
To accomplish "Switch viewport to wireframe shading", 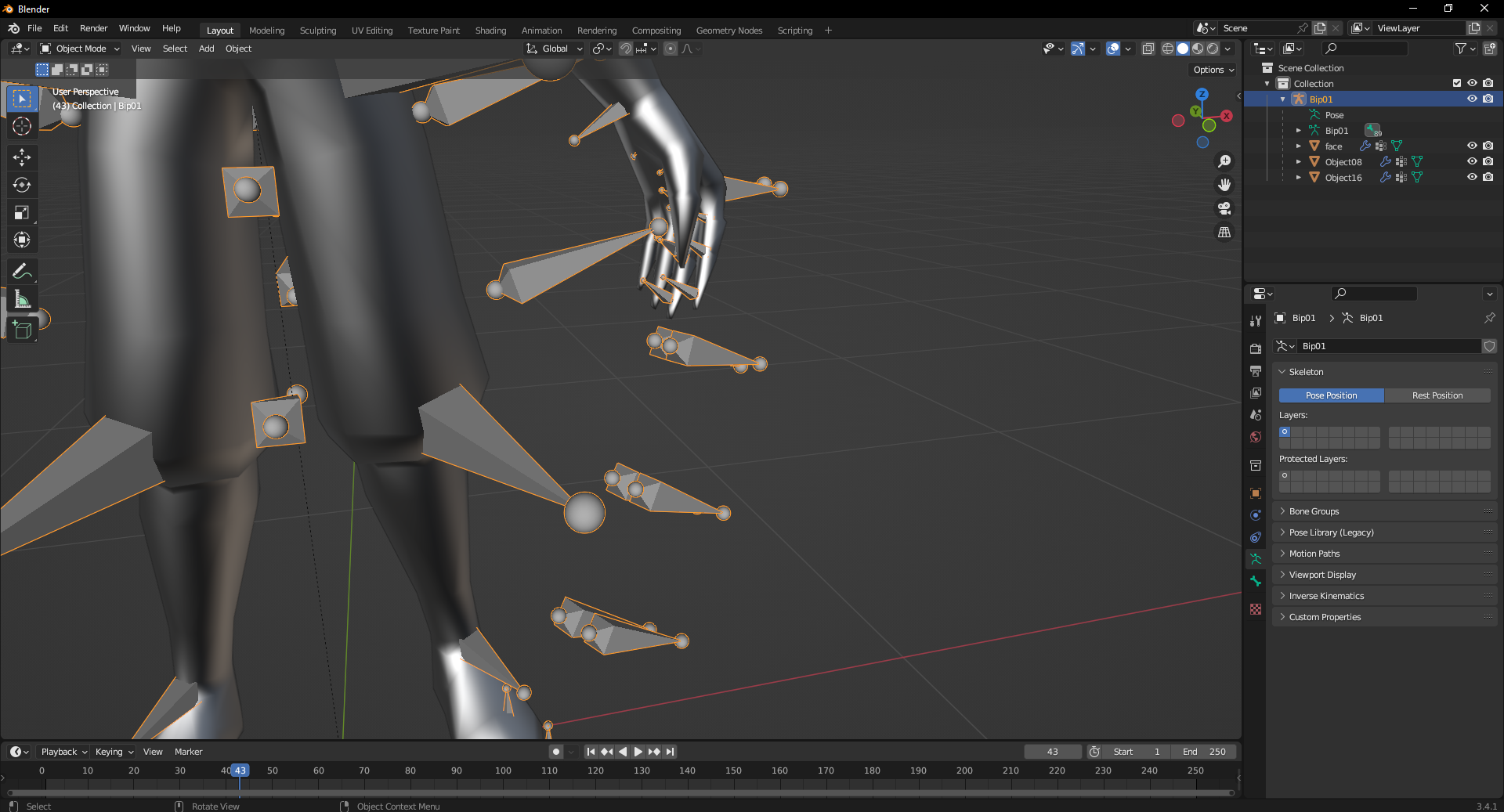I will 1167,49.
